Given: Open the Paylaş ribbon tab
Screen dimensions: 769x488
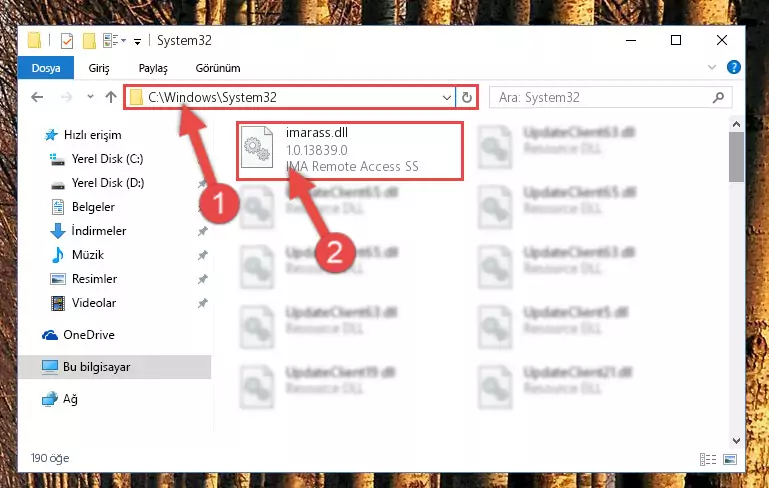Looking at the screenshot, I should (x=153, y=68).
